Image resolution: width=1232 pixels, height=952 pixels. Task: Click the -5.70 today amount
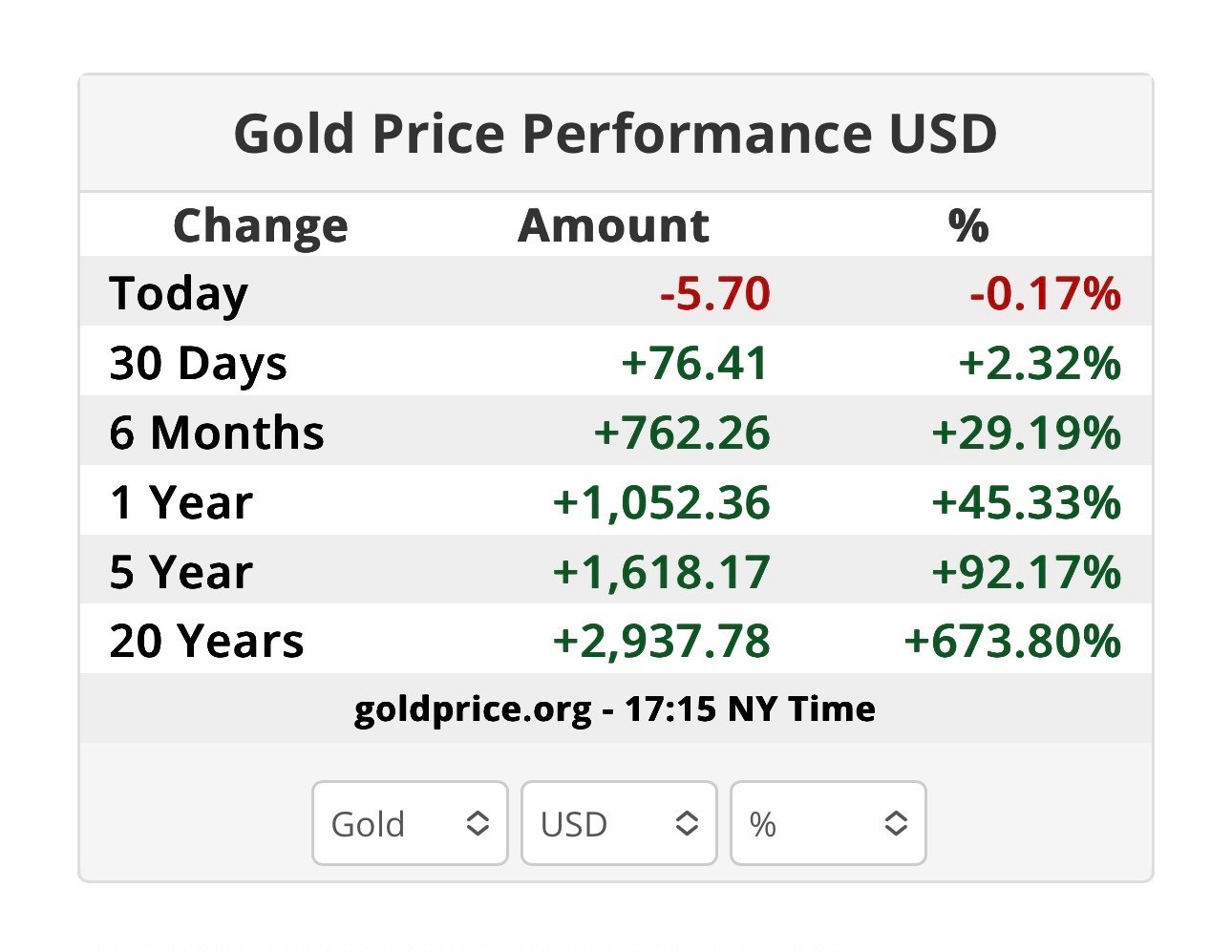(x=715, y=293)
